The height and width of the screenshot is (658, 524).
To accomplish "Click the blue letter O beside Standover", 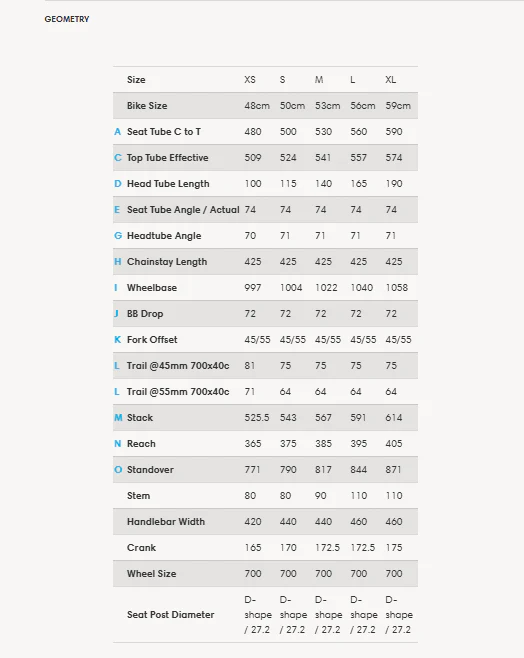I will click(x=118, y=470).
